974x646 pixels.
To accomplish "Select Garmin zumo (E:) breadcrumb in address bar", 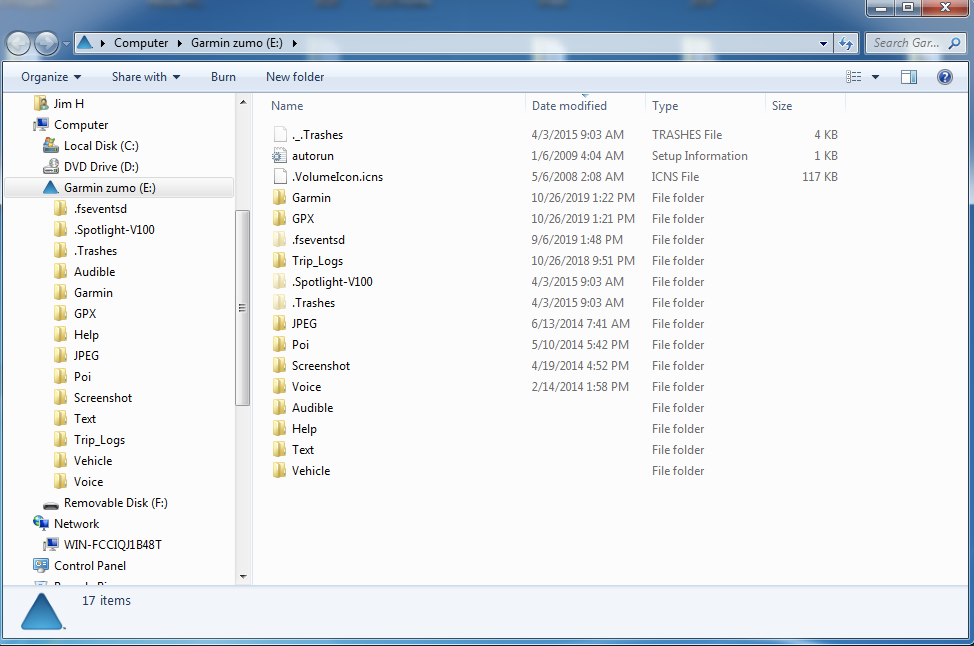I will 237,43.
